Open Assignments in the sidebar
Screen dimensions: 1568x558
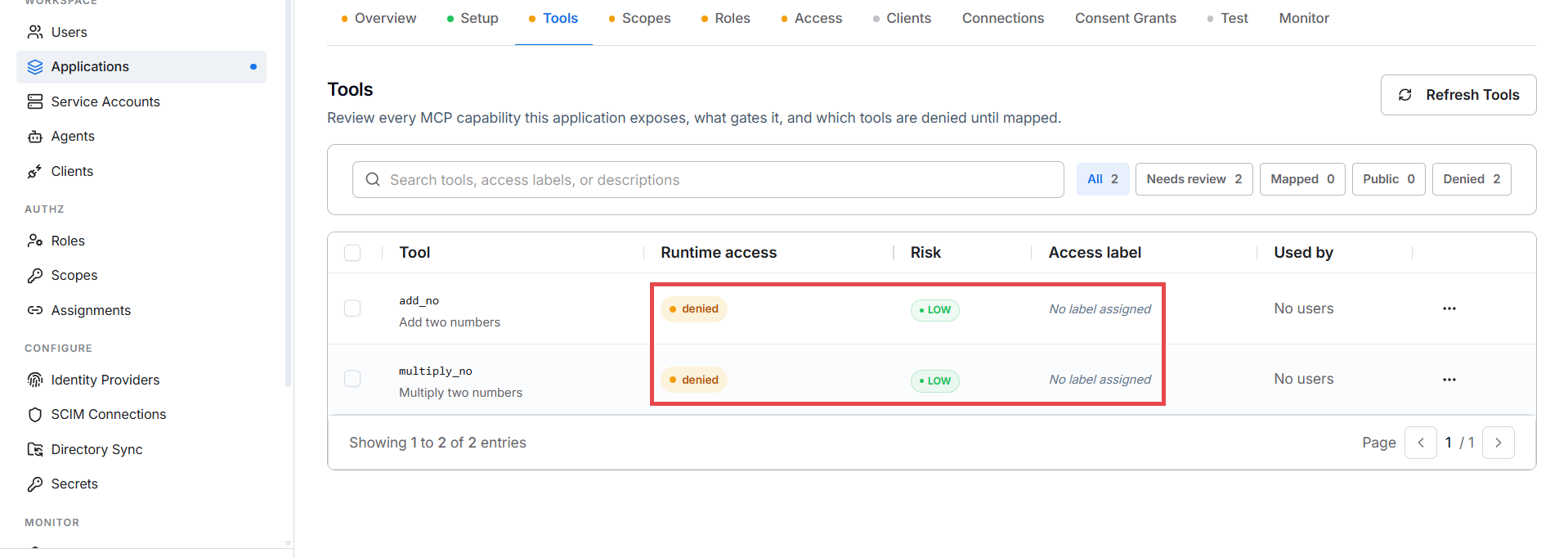(x=141, y=310)
